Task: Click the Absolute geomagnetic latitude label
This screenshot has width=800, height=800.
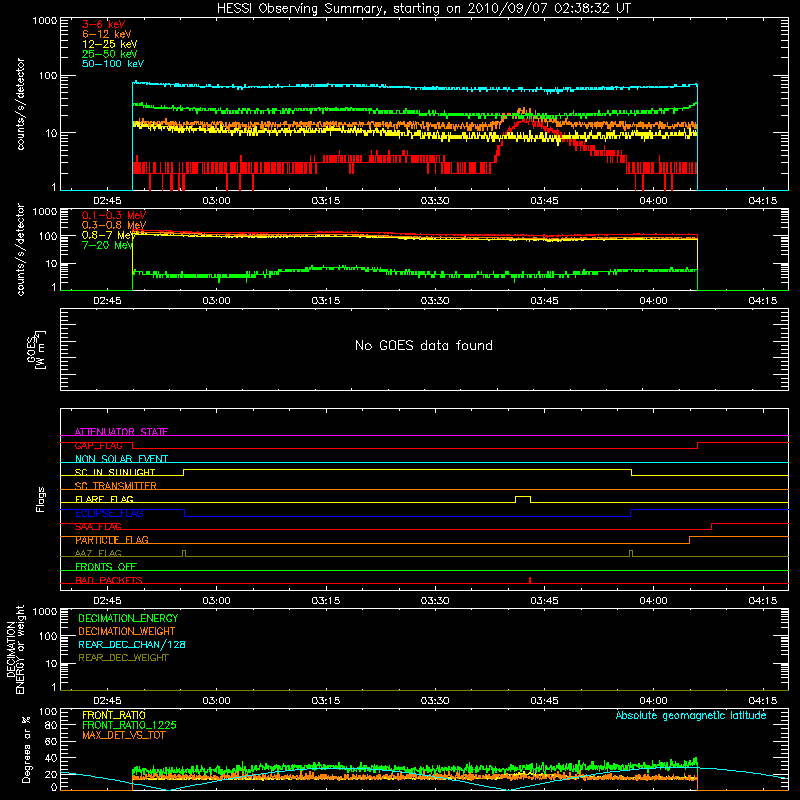Action: 691,715
